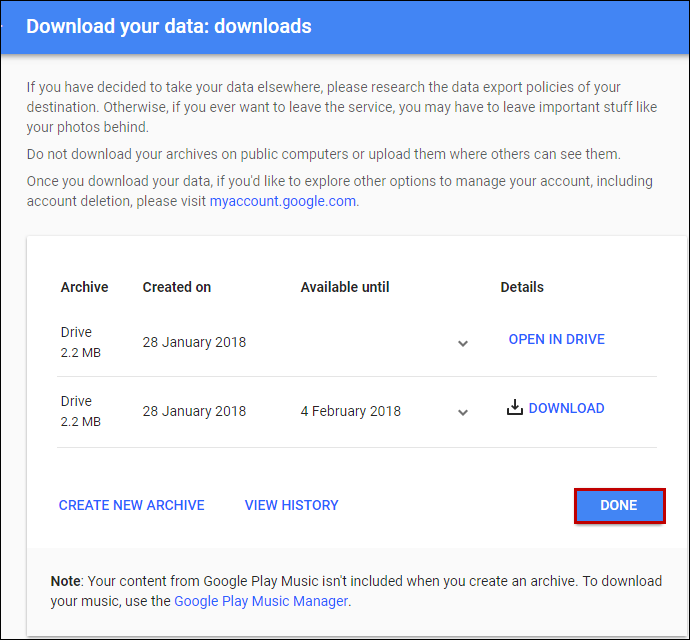The height and width of the screenshot is (640, 690).
Task: Expand the first Drive archive row chevron
Action: [463, 343]
